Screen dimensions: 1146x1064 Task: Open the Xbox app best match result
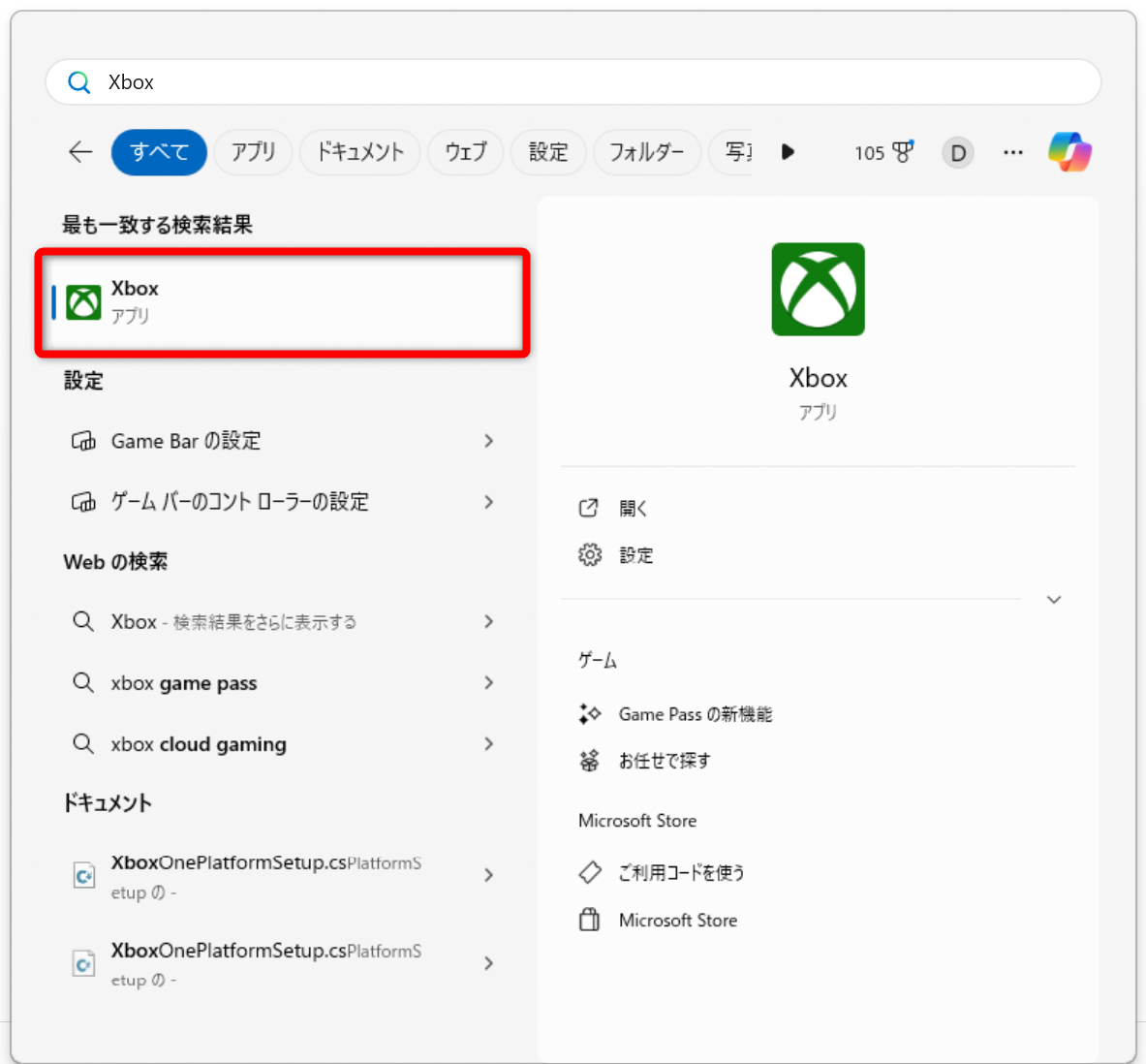[x=282, y=302]
